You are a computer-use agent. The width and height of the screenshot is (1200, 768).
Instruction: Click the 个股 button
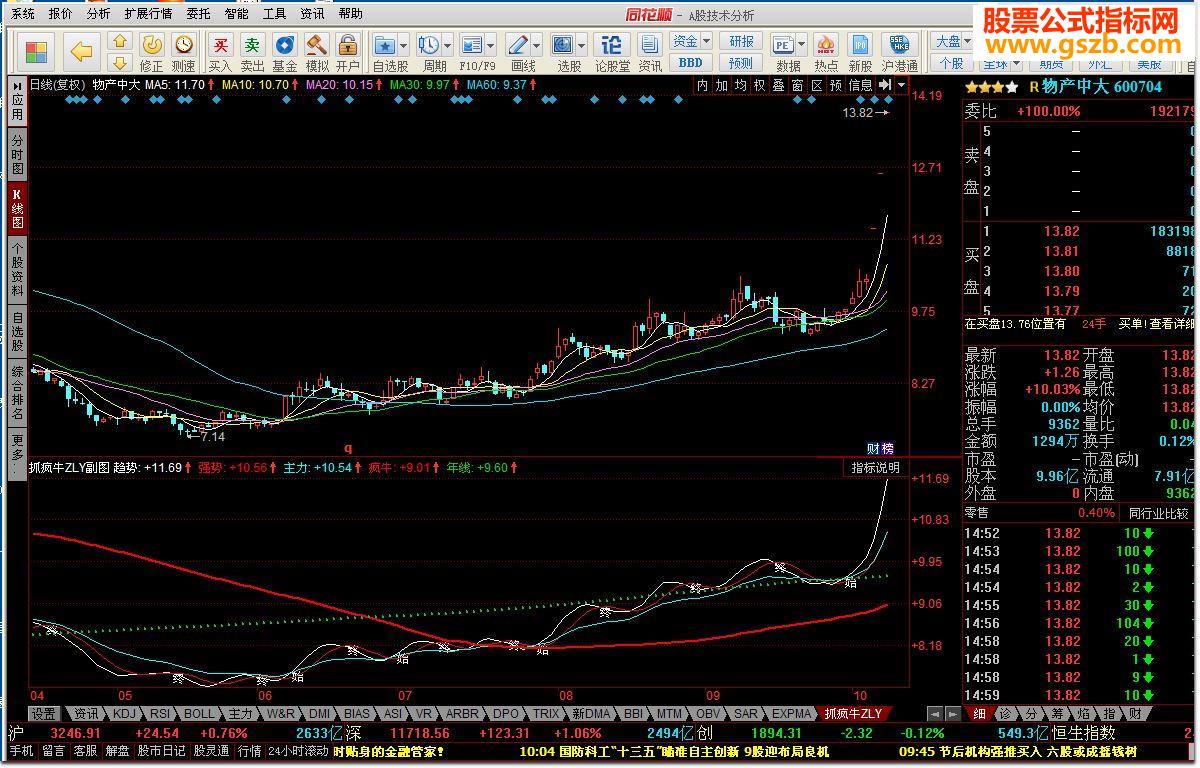coord(951,62)
